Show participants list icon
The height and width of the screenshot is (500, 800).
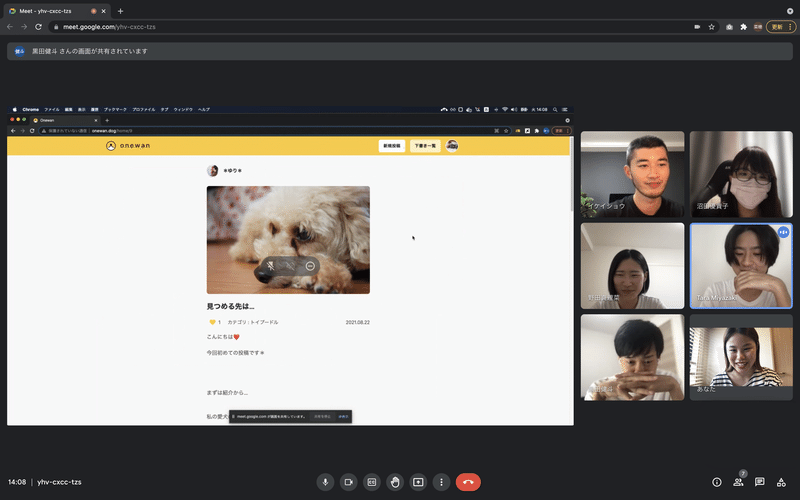pyautogui.click(x=738, y=482)
